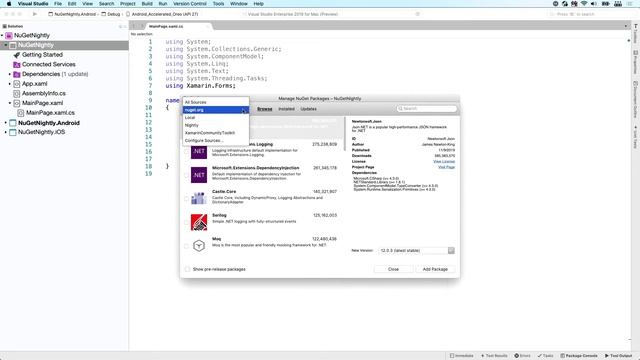
Task: Click the Wi-Fi icon in menu bar
Action: pyautogui.click(x=584, y=4)
